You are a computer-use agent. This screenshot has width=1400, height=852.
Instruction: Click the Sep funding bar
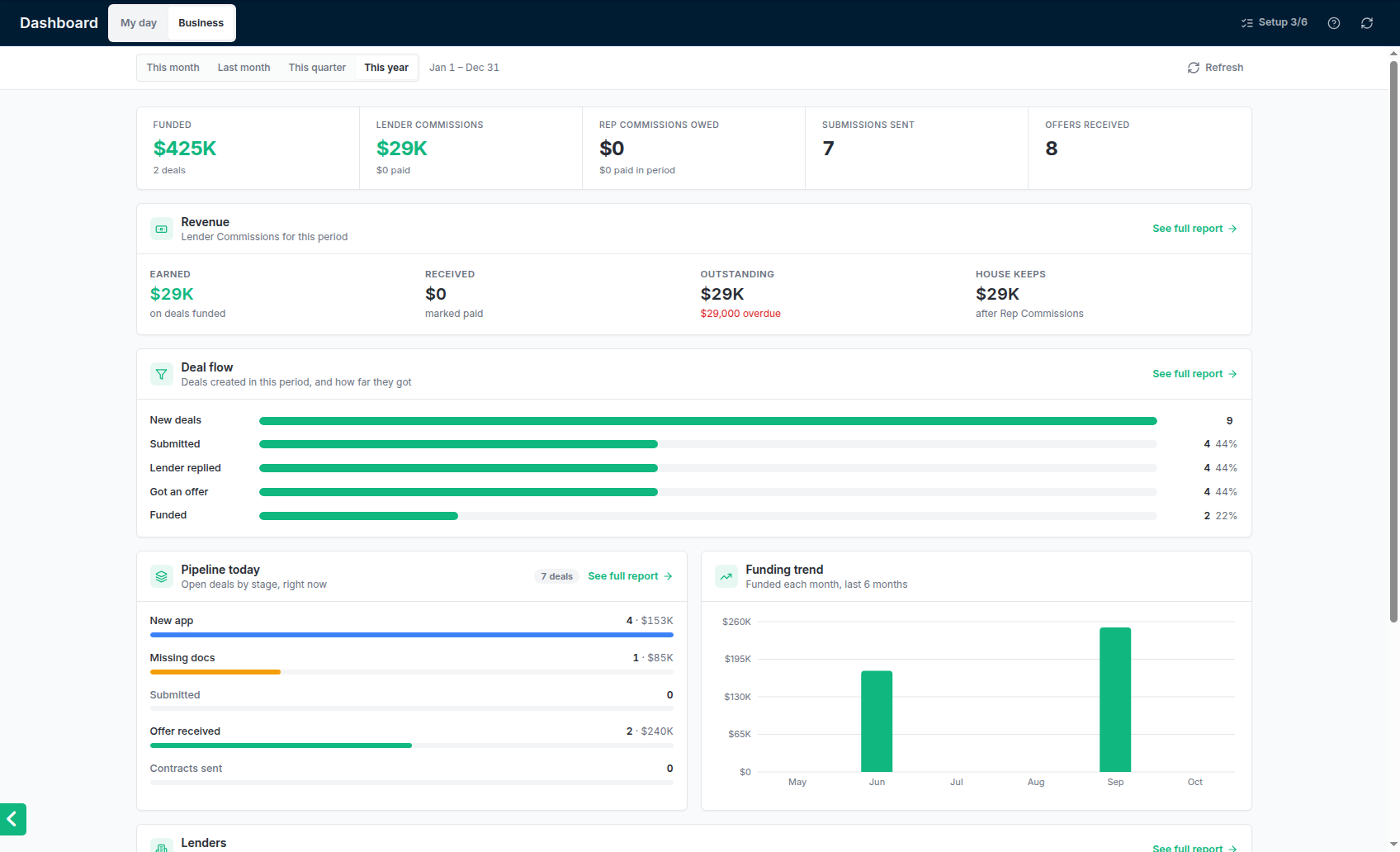click(1115, 700)
